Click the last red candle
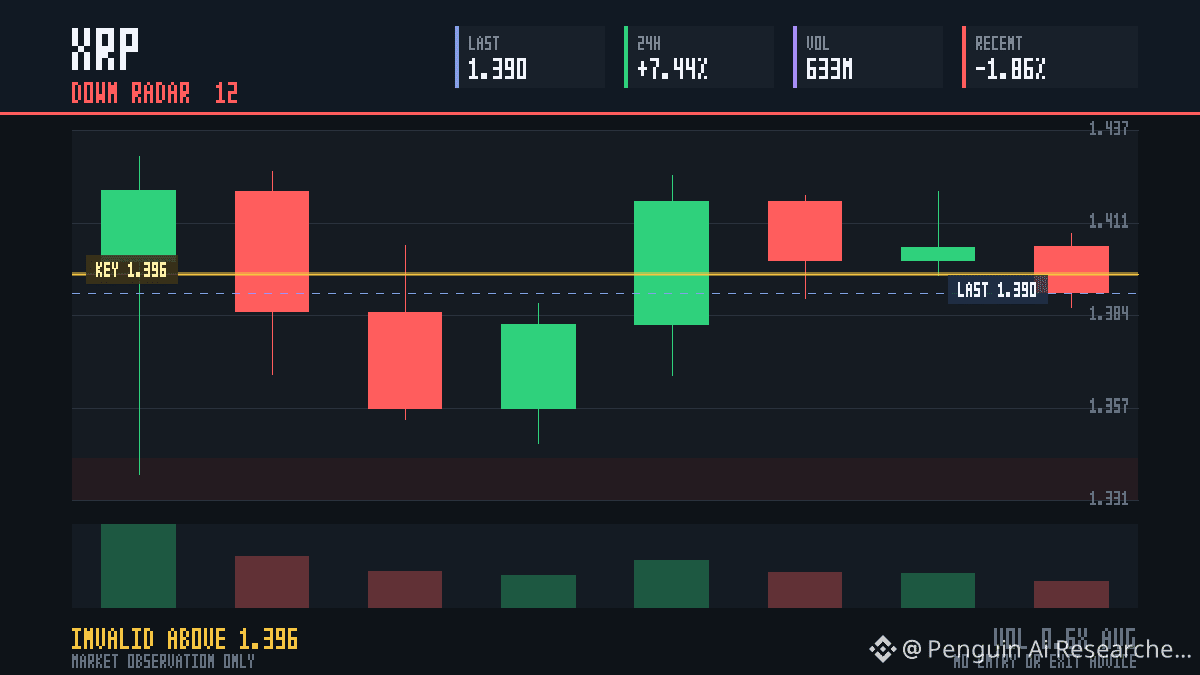Screen dimensions: 1200x675 tap(1071, 270)
